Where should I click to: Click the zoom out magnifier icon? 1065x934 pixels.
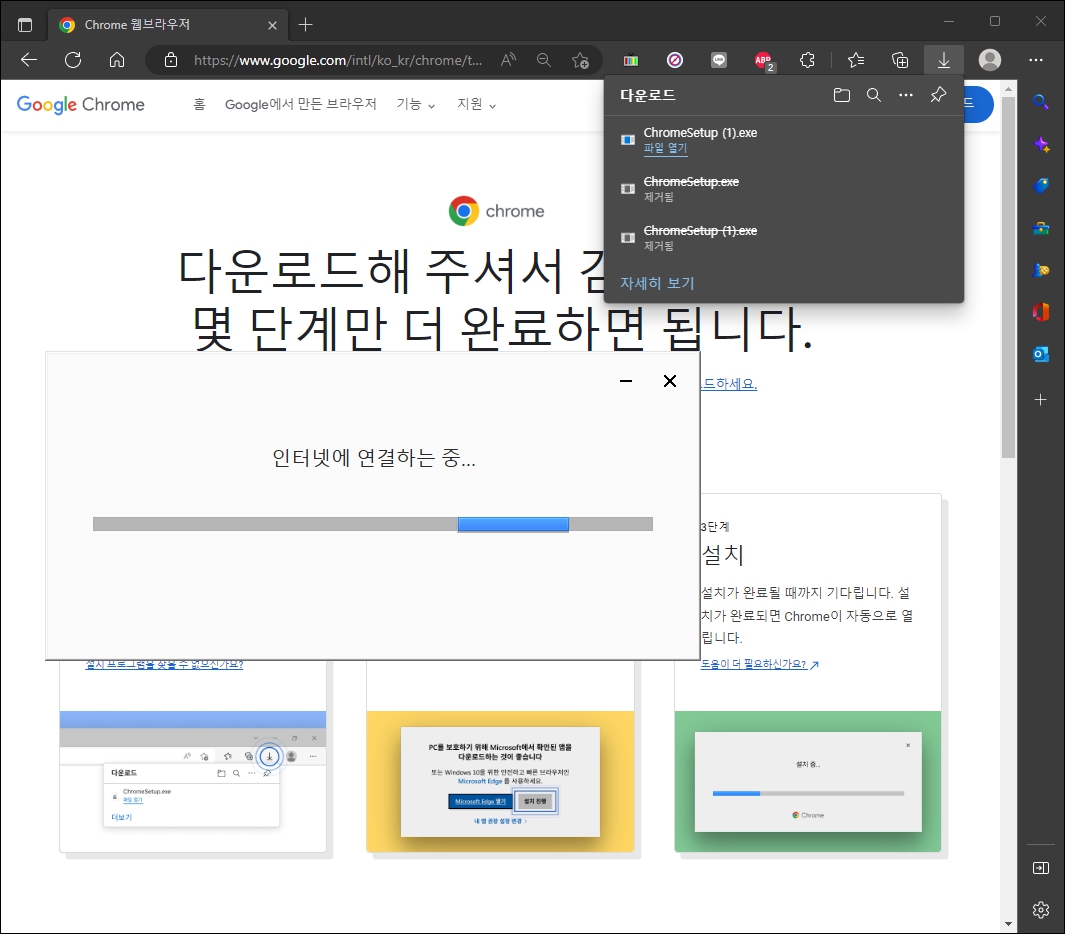(543, 60)
